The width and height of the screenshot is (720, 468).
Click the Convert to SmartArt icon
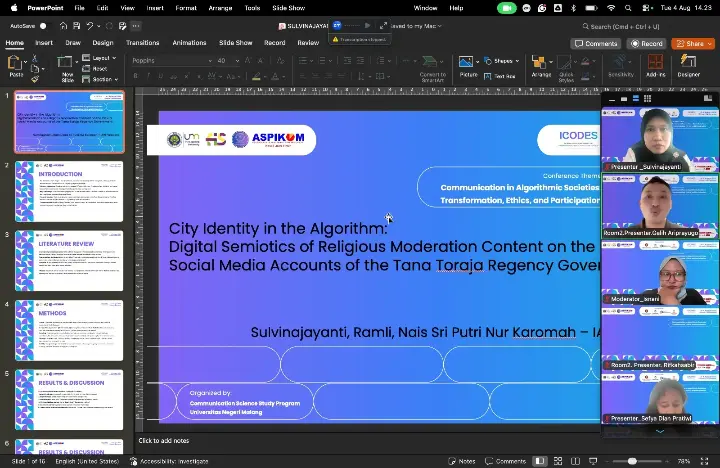click(x=430, y=63)
